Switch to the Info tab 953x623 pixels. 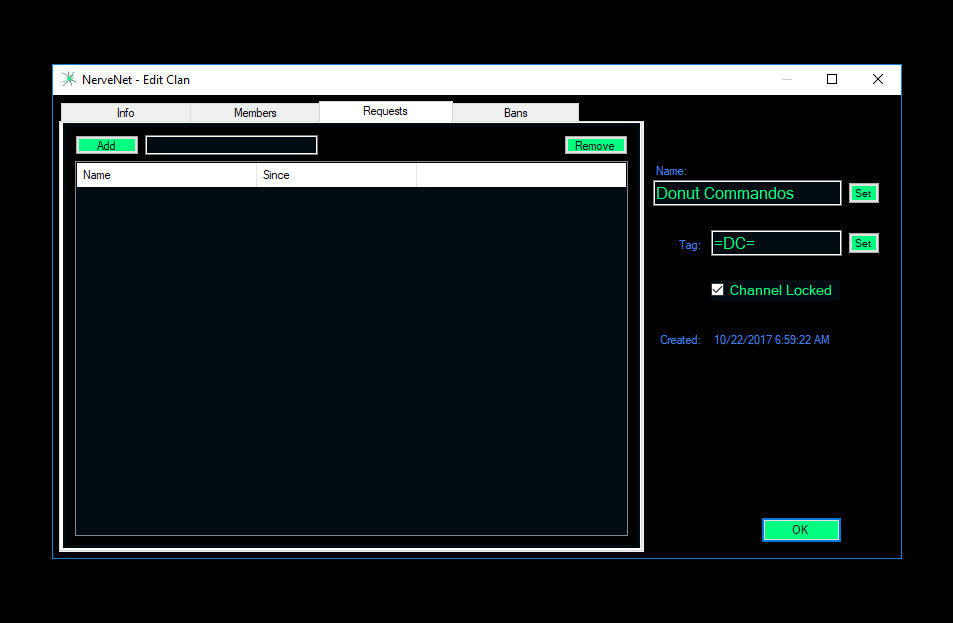pyautogui.click(x=125, y=113)
